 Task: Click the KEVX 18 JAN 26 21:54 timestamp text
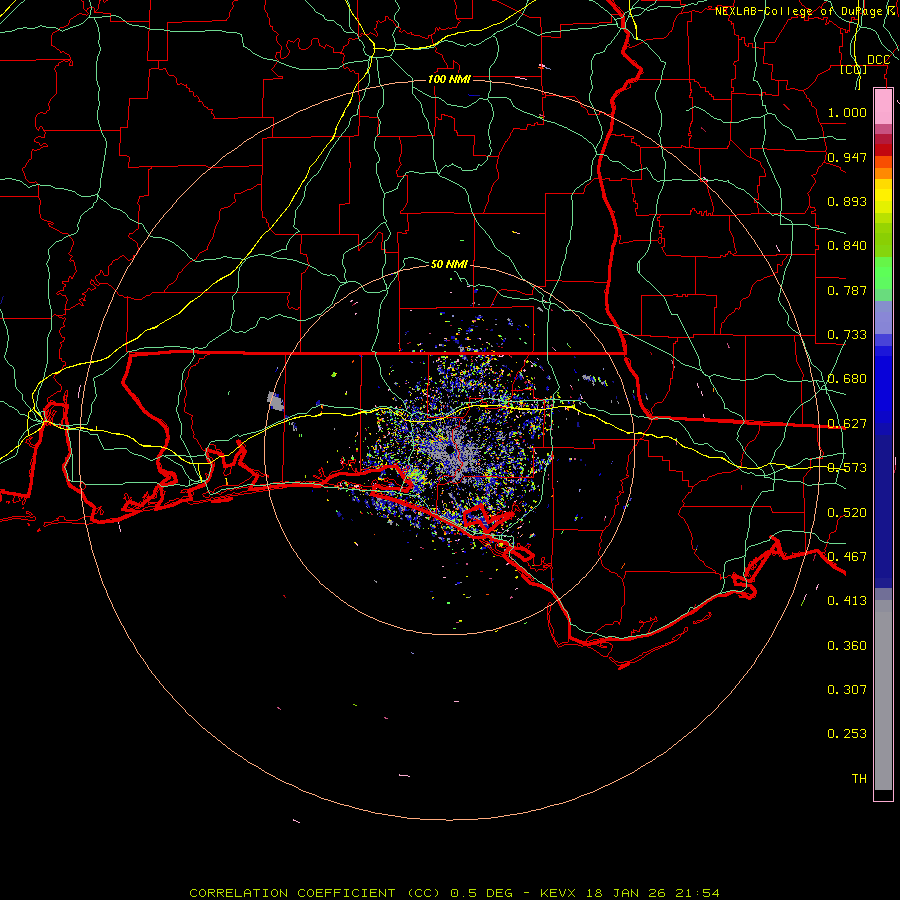(x=630, y=893)
